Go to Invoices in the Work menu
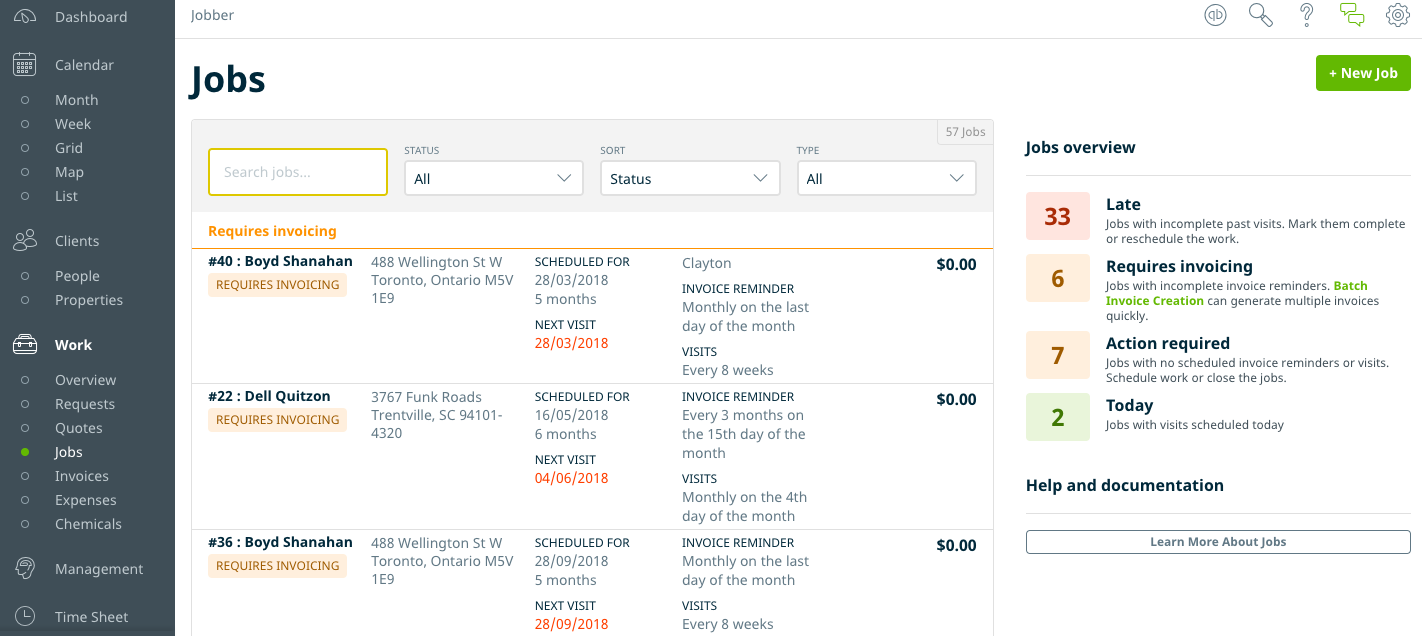The image size is (1422, 636). click(x=81, y=476)
